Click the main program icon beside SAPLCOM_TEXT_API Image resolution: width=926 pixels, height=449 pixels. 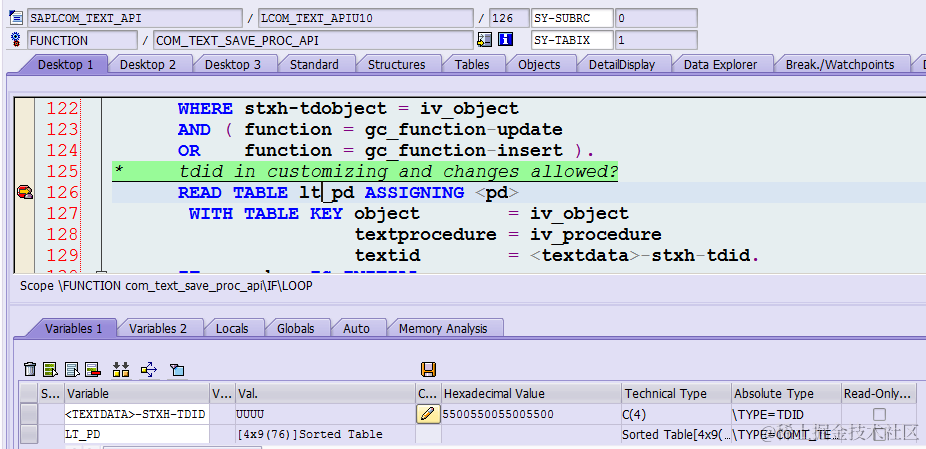coord(16,18)
